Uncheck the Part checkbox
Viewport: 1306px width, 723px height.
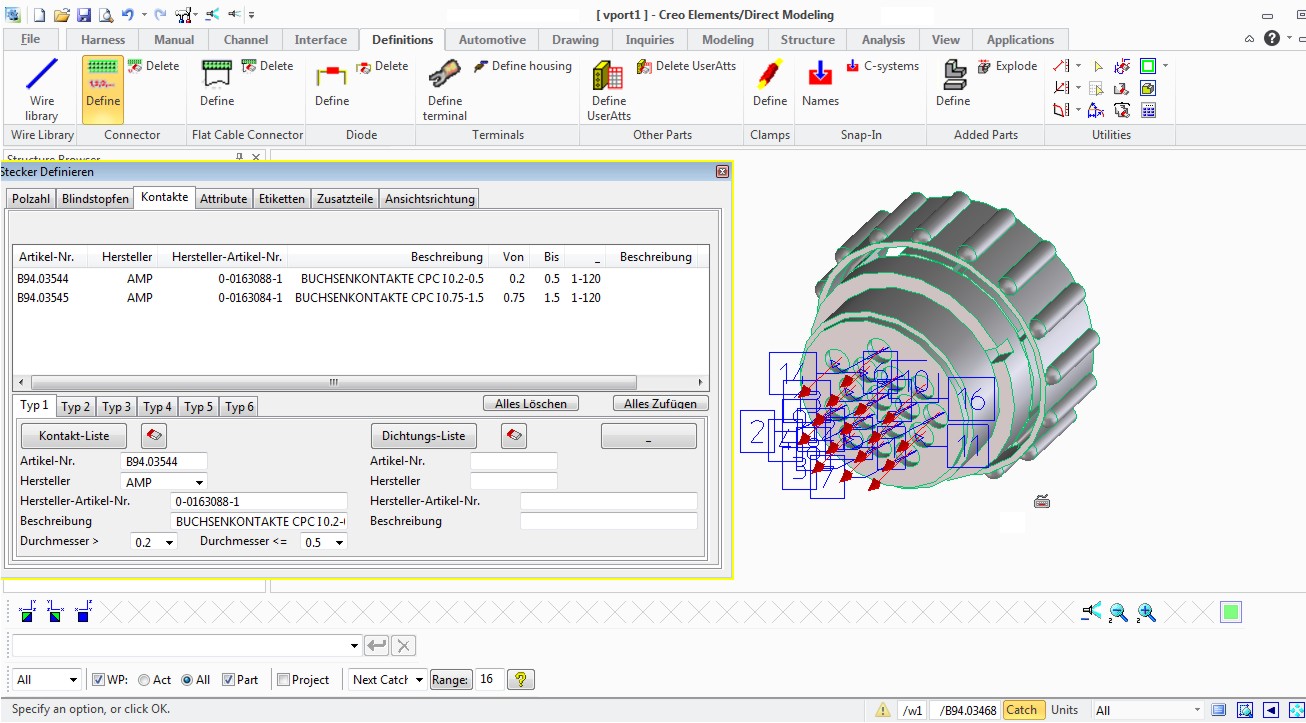point(228,679)
